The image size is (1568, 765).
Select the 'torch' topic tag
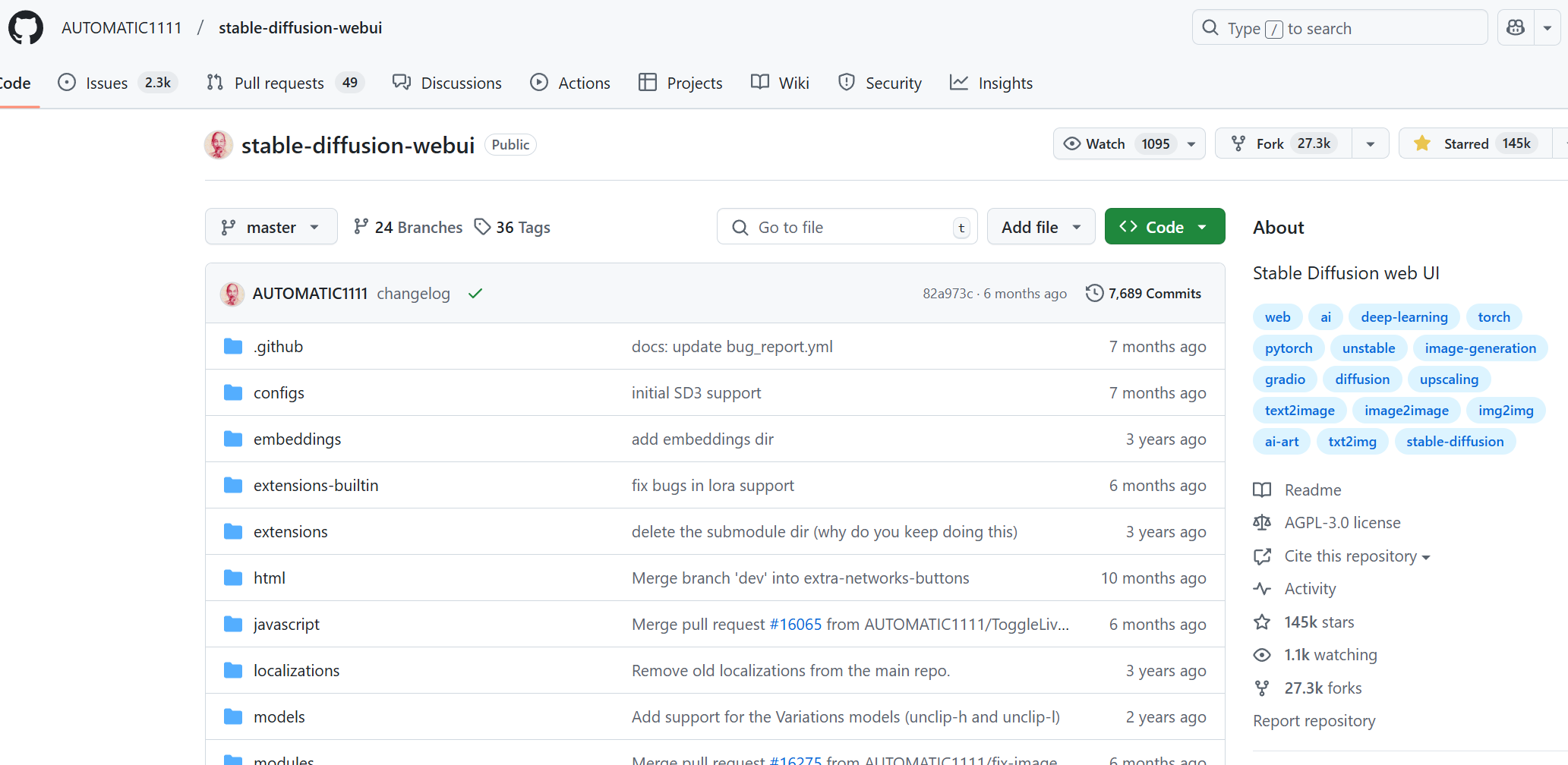1494,317
